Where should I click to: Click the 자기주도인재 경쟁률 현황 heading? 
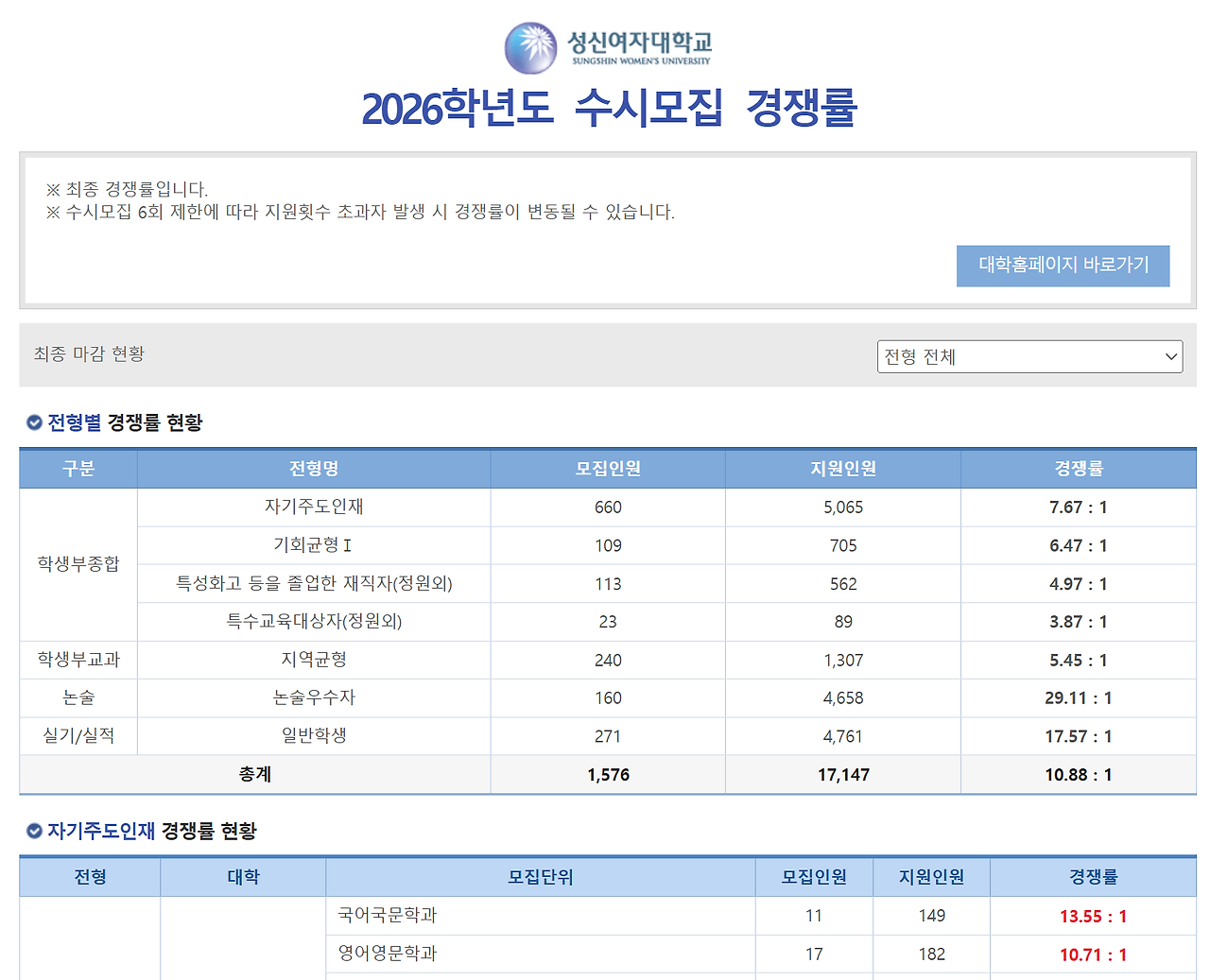point(152,831)
